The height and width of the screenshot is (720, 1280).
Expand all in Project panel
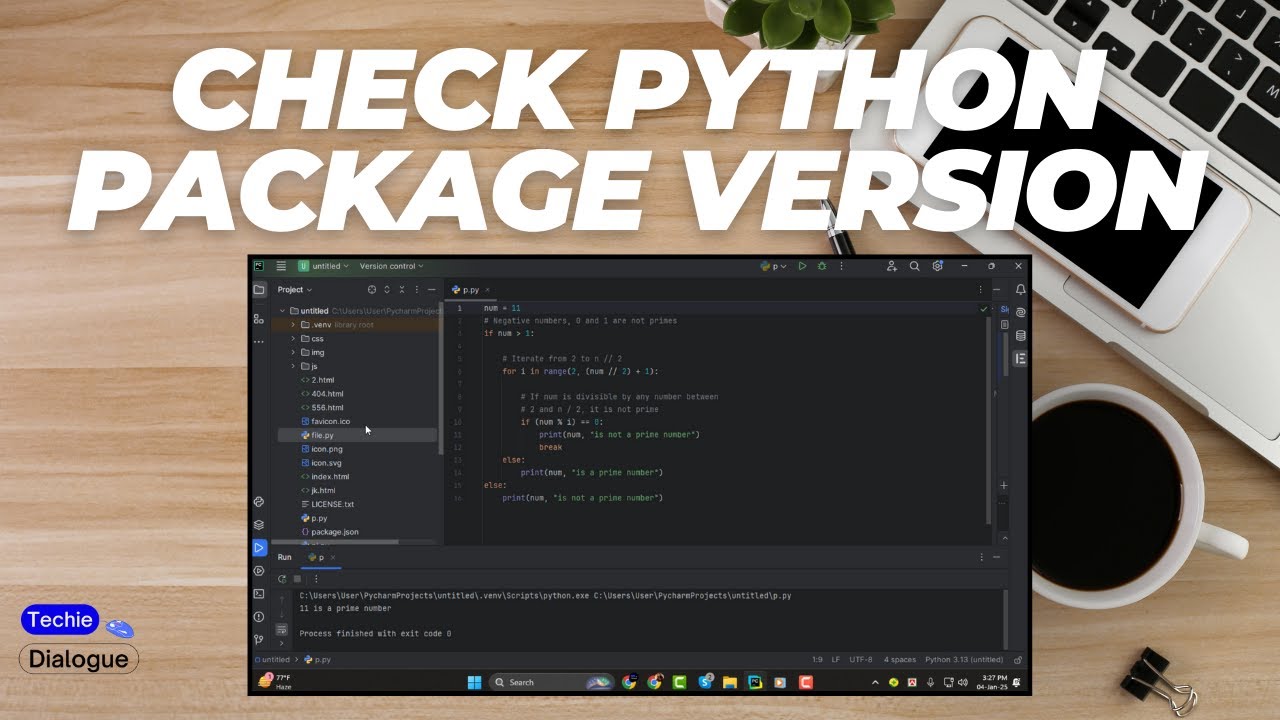coord(387,290)
